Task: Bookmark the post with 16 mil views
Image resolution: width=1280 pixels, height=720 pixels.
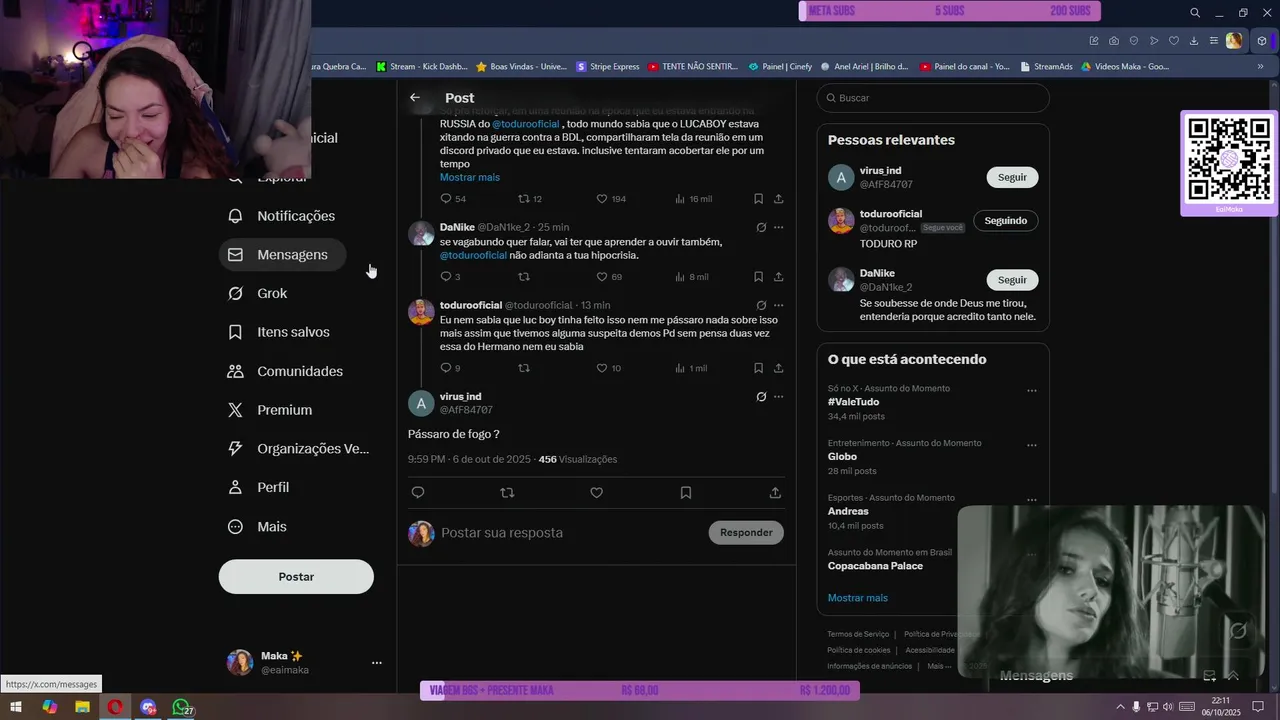Action: coord(758,199)
